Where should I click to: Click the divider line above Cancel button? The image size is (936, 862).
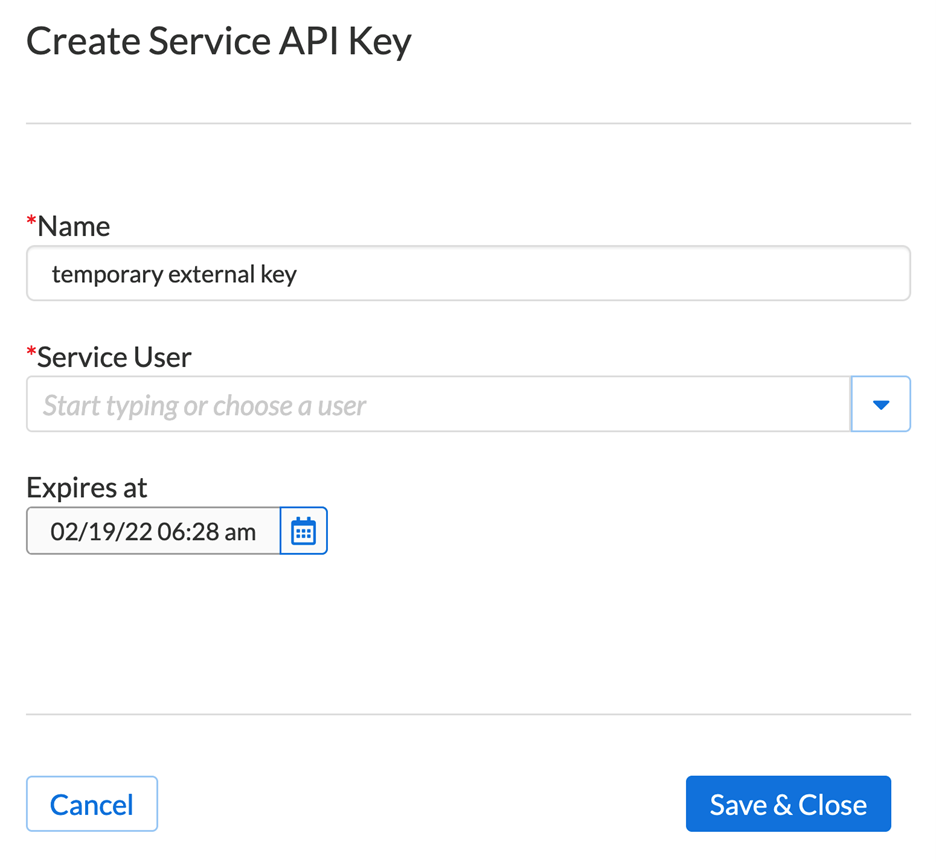point(468,714)
